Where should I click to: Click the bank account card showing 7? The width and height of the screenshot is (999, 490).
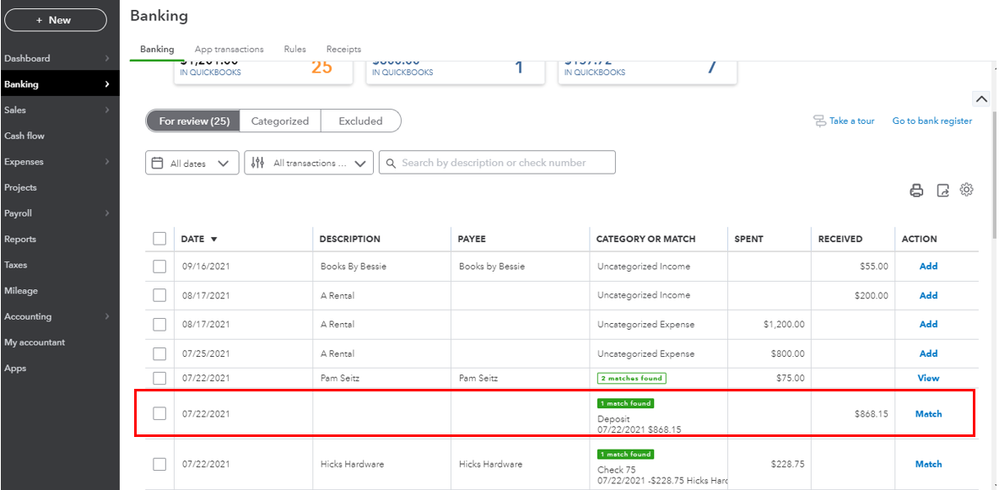647,71
